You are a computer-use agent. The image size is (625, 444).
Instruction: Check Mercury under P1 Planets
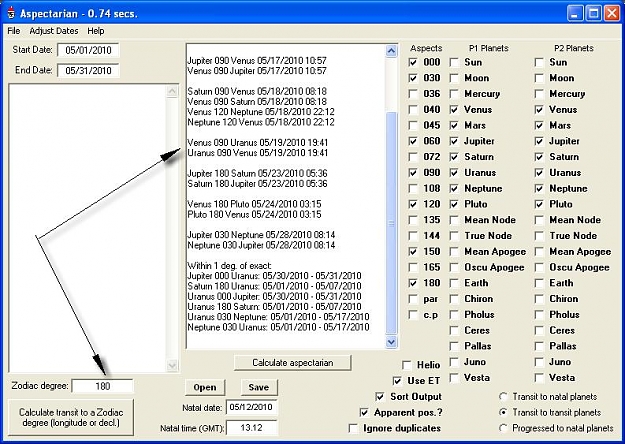pos(454,94)
